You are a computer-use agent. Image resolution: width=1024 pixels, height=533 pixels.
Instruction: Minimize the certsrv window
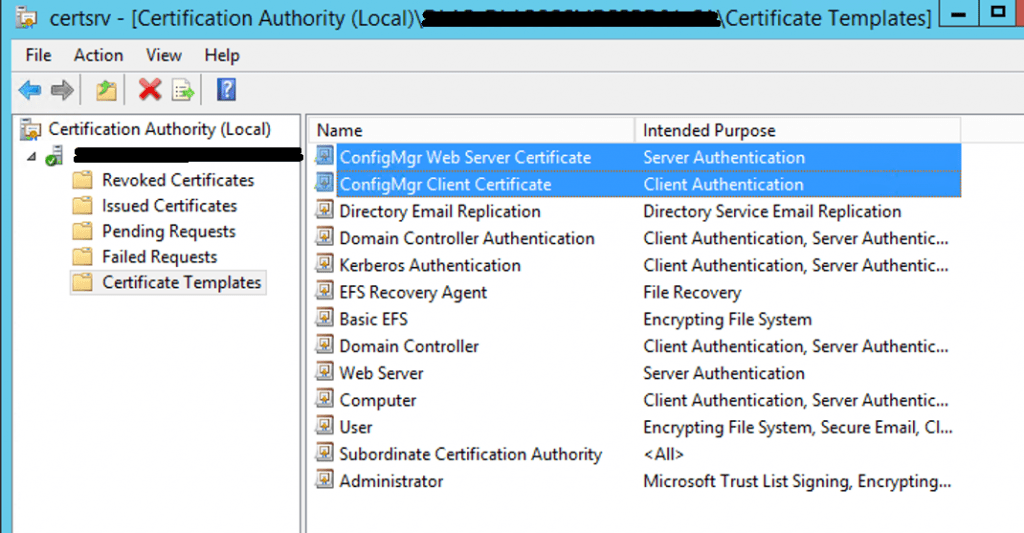[959, 13]
